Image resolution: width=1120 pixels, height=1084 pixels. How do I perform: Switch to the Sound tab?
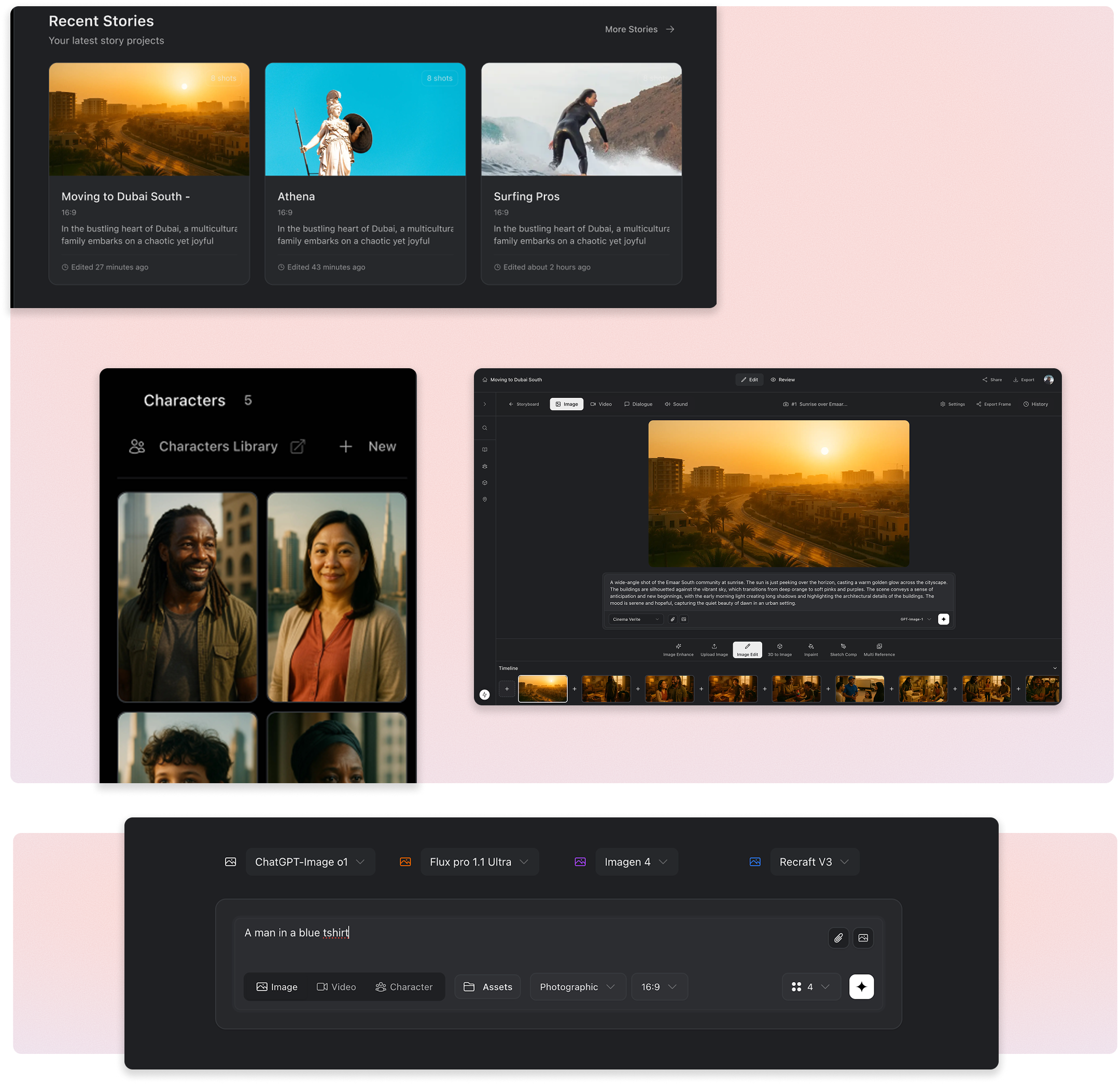pos(676,404)
